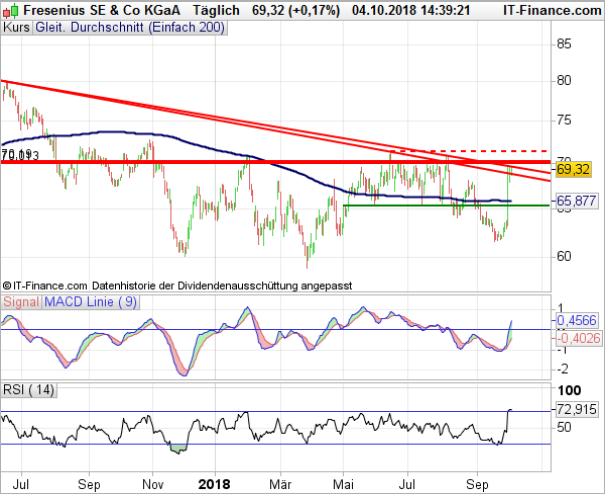The width and height of the screenshot is (605, 494).
Task: Click the copyright IT-Finance.com Datenhistorie note
Action: click(177, 286)
